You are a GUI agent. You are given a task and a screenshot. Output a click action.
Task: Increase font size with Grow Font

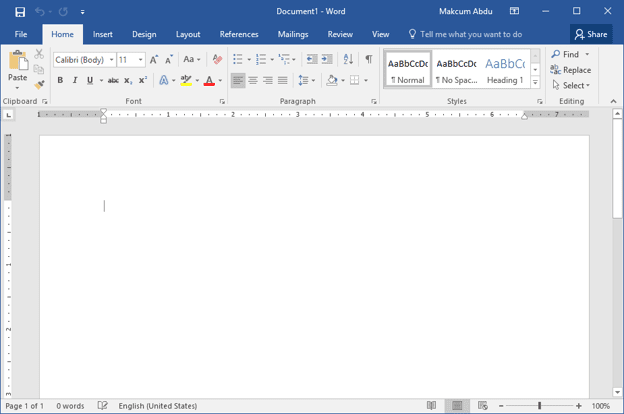(x=154, y=60)
